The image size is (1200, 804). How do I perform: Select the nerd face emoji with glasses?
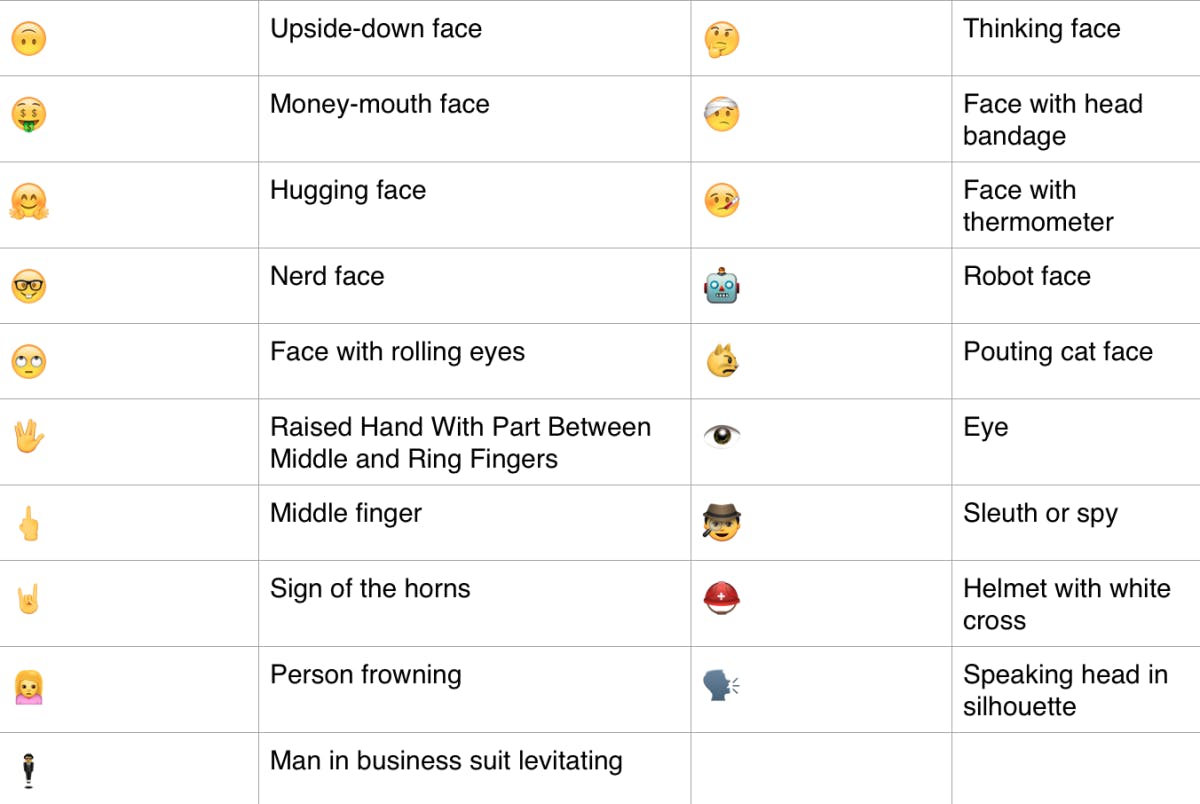tap(29, 287)
